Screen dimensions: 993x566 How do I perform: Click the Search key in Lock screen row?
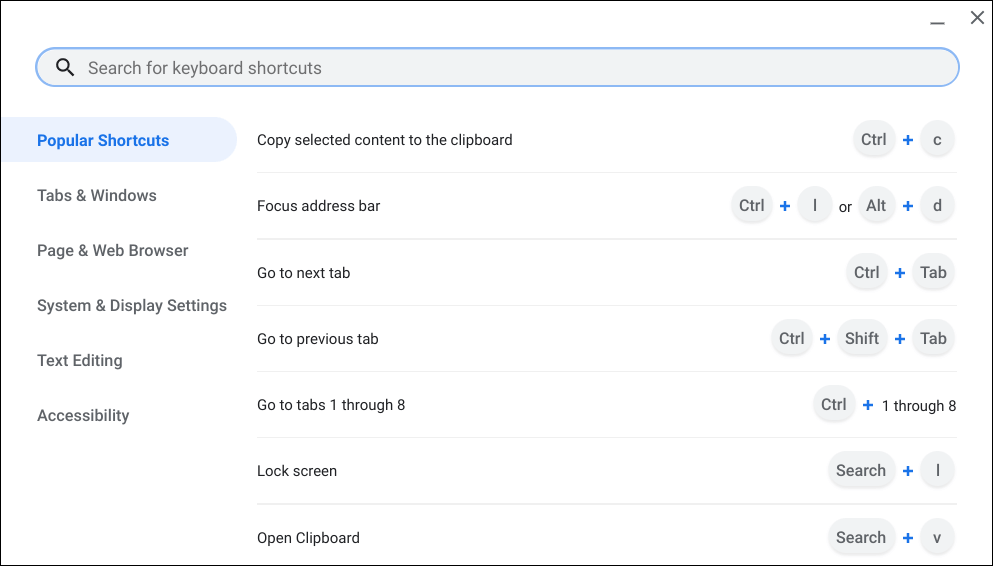(x=860, y=470)
